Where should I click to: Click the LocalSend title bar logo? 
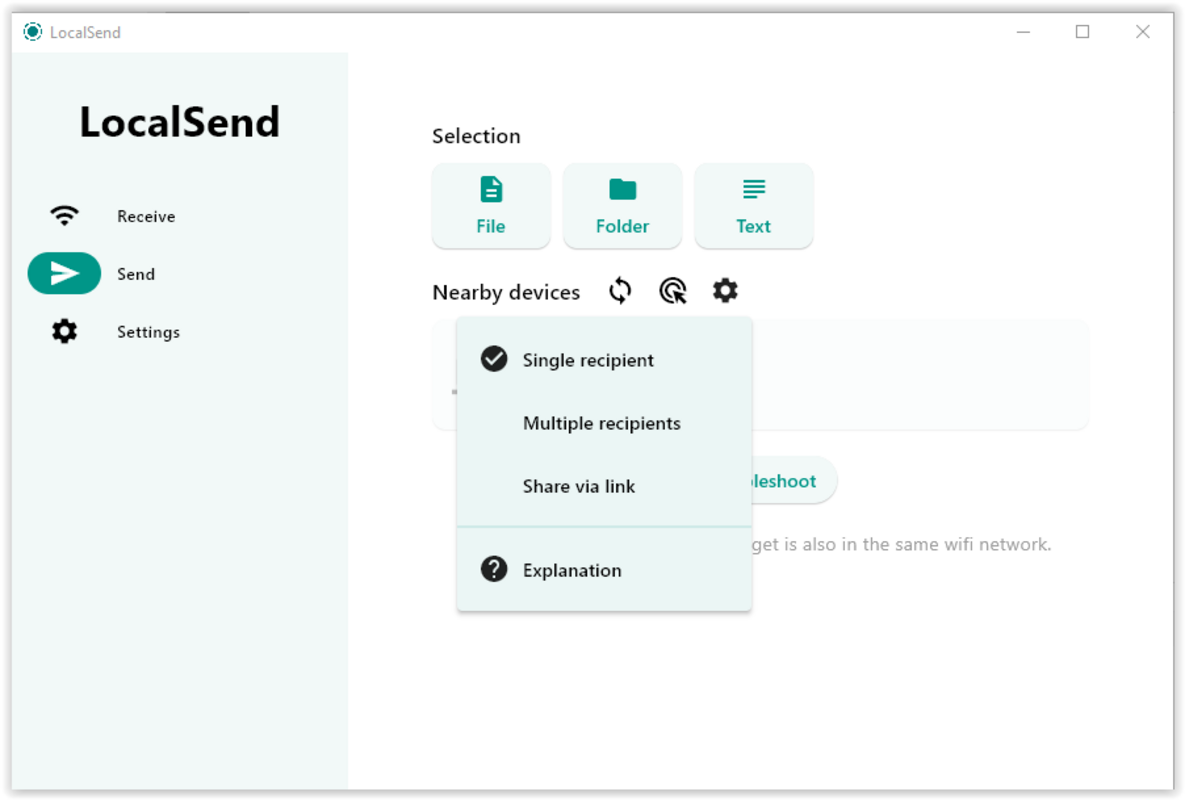click(x=32, y=32)
